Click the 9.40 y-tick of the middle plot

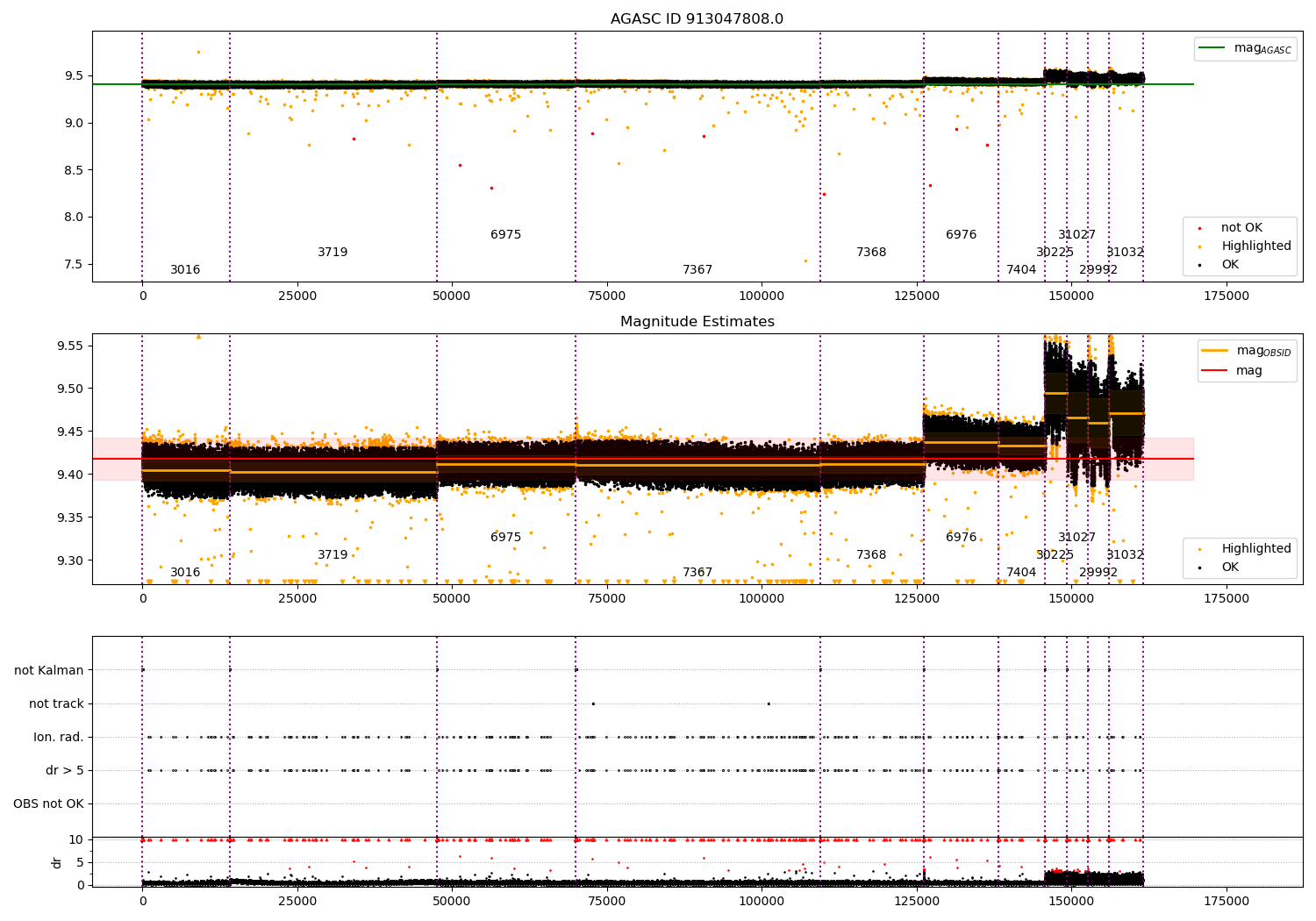tap(69, 475)
